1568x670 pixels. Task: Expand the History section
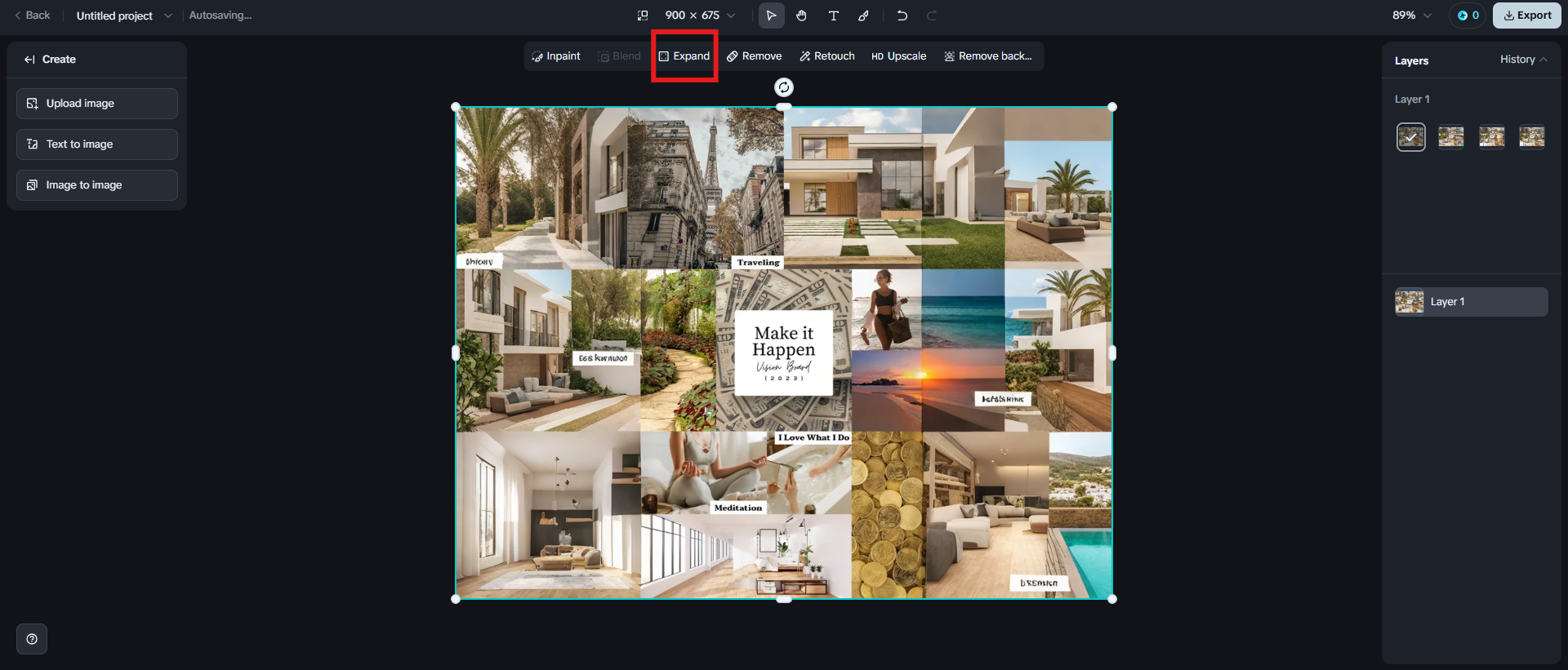pos(1524,60)
